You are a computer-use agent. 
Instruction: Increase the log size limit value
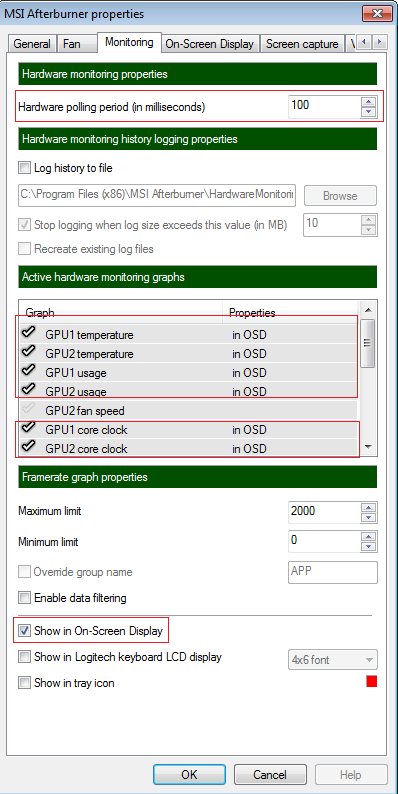369,219
